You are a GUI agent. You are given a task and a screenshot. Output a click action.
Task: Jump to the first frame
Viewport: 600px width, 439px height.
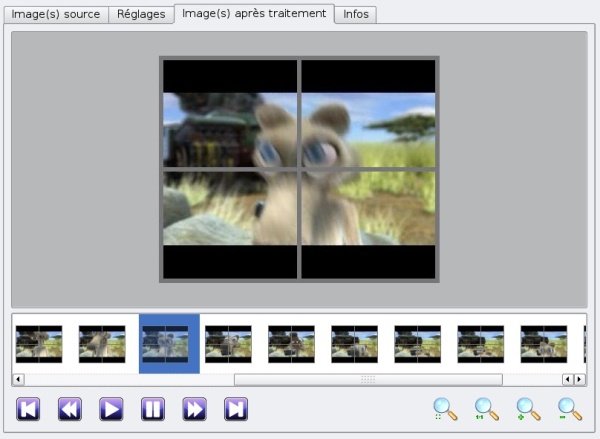click(x=28, y=409)
